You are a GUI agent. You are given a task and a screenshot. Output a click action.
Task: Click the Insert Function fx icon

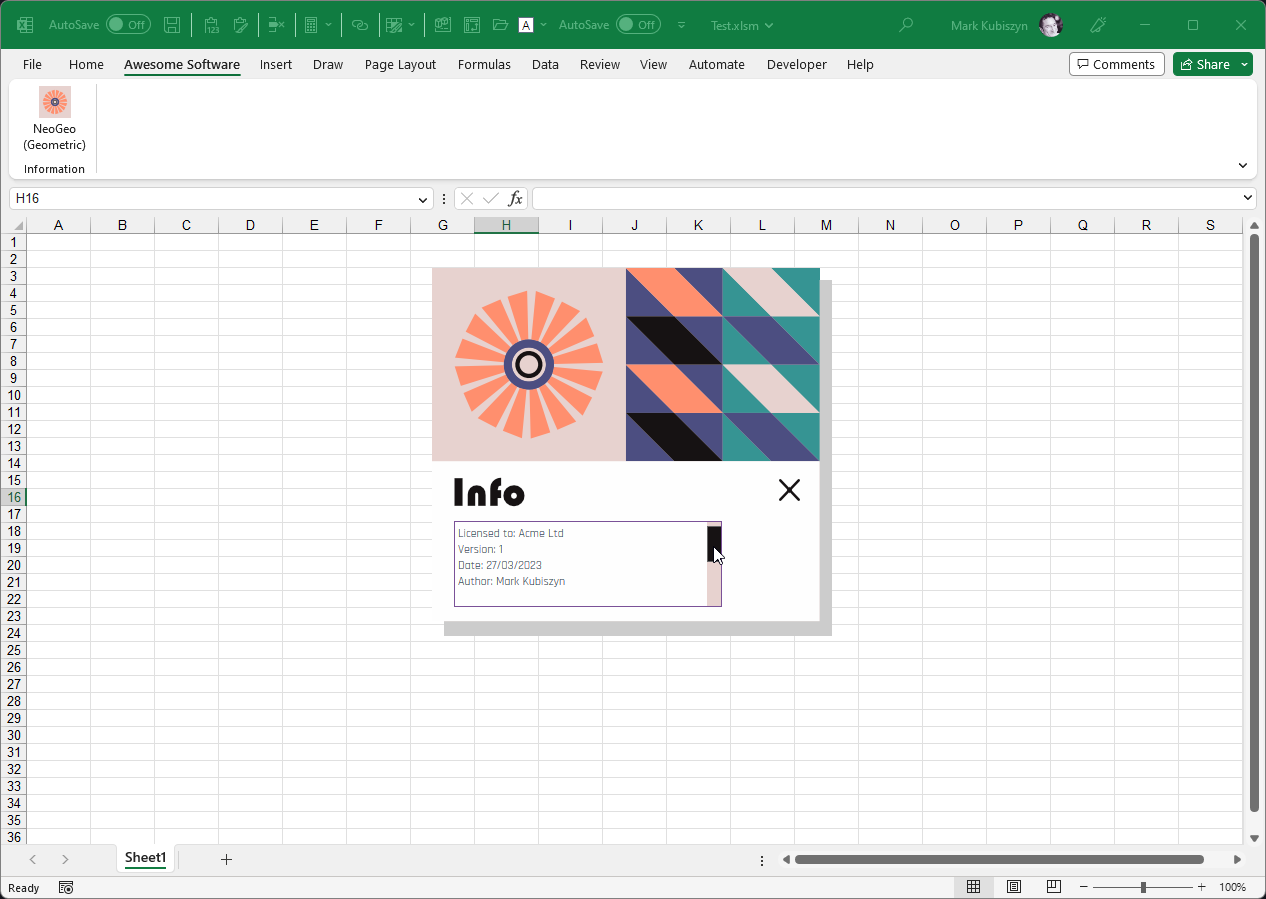515,198
